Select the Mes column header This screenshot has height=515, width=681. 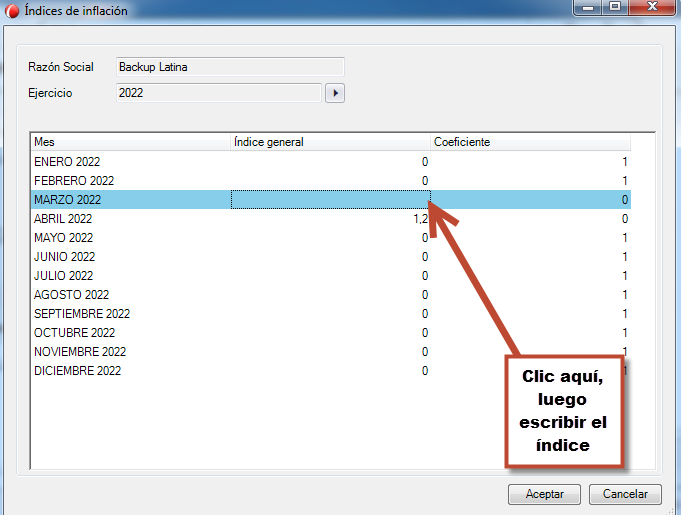[x=130, y=142]
